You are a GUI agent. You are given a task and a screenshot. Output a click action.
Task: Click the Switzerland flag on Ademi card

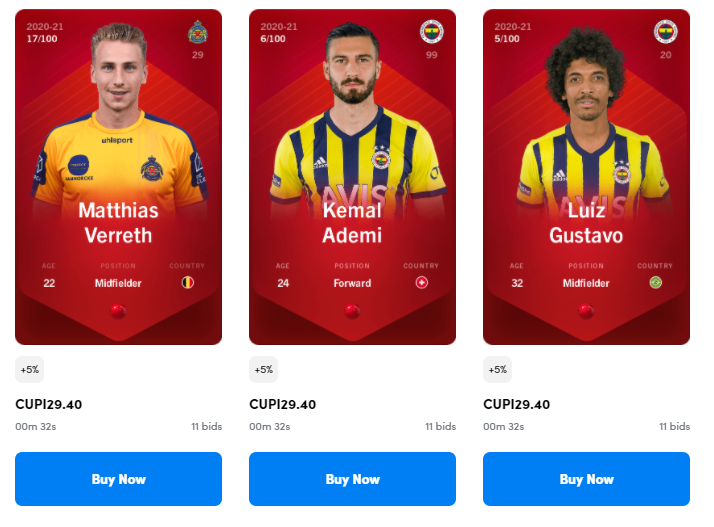422,282
